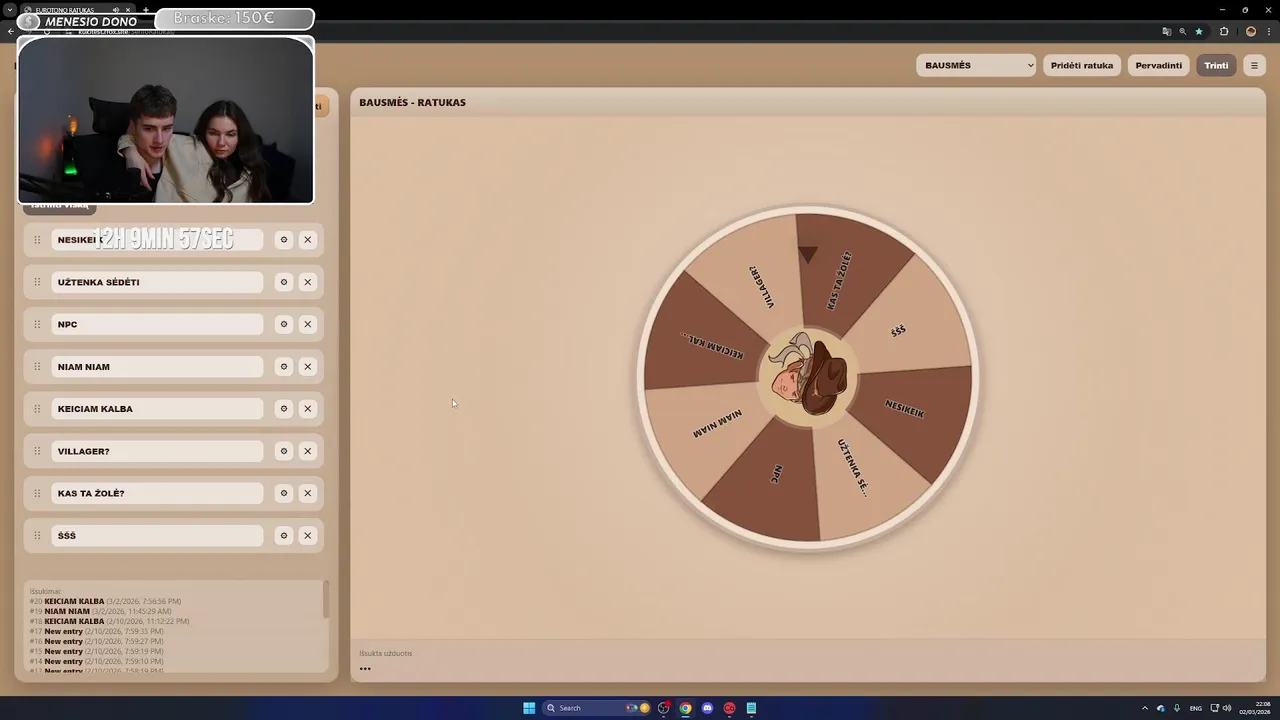Viewport: 1280px width, 720px height.
Task: Grab the drag handle of NIAM NIAM row
Action: pyautogui.click(x=37, y=367)
